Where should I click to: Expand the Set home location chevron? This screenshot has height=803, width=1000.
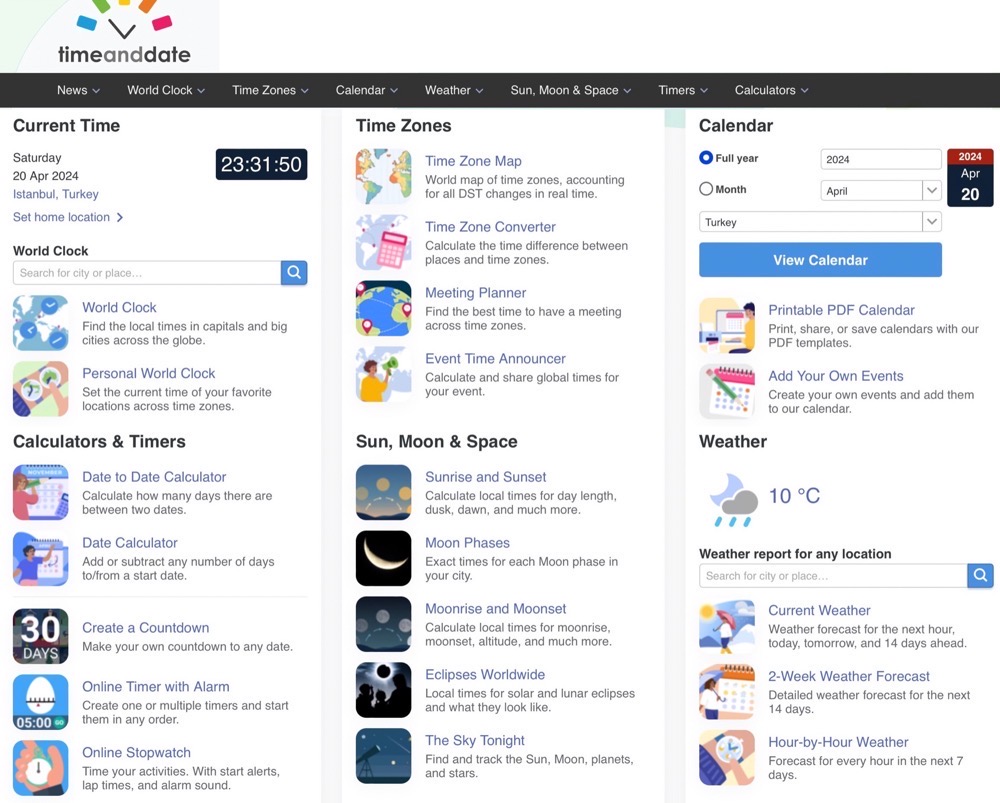pos(120,217)
